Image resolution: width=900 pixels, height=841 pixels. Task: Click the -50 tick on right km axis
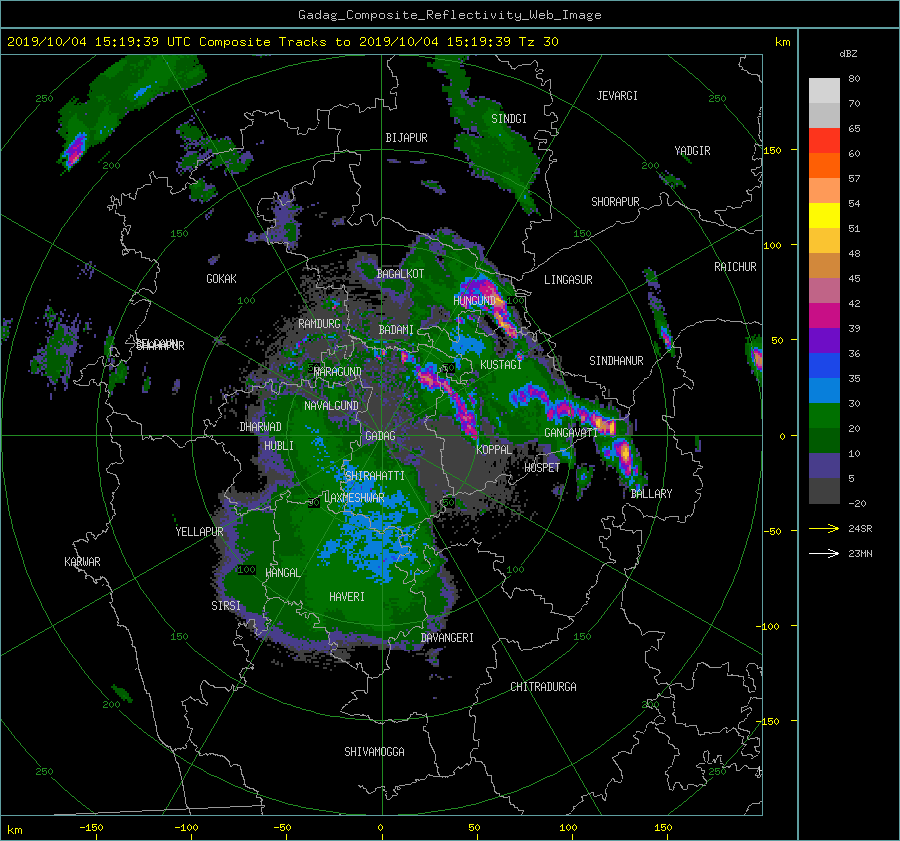(772, 532)
